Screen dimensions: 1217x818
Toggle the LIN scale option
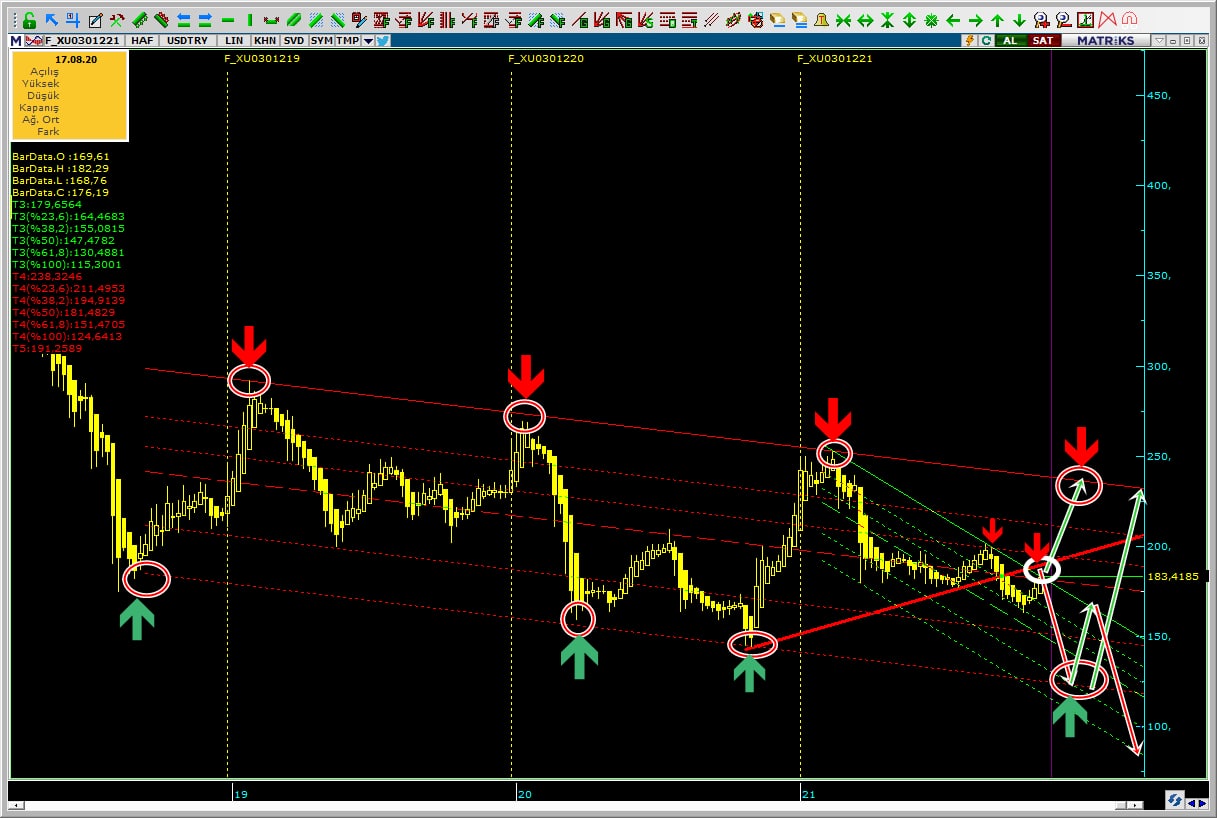click(234, 40)
